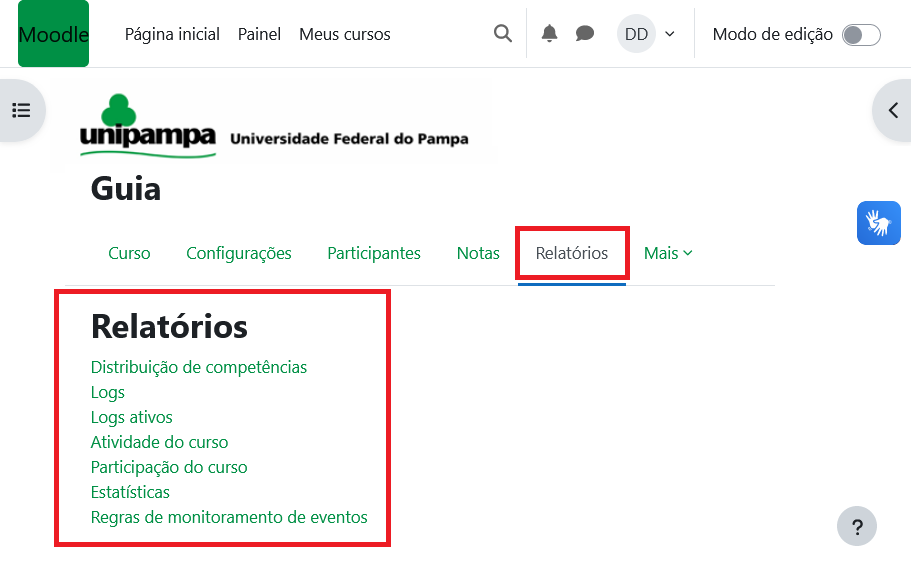The width and height of the screenshot is (911, 562).
Task: Click the Moodle logo
Action: click(x=53, y=34)
